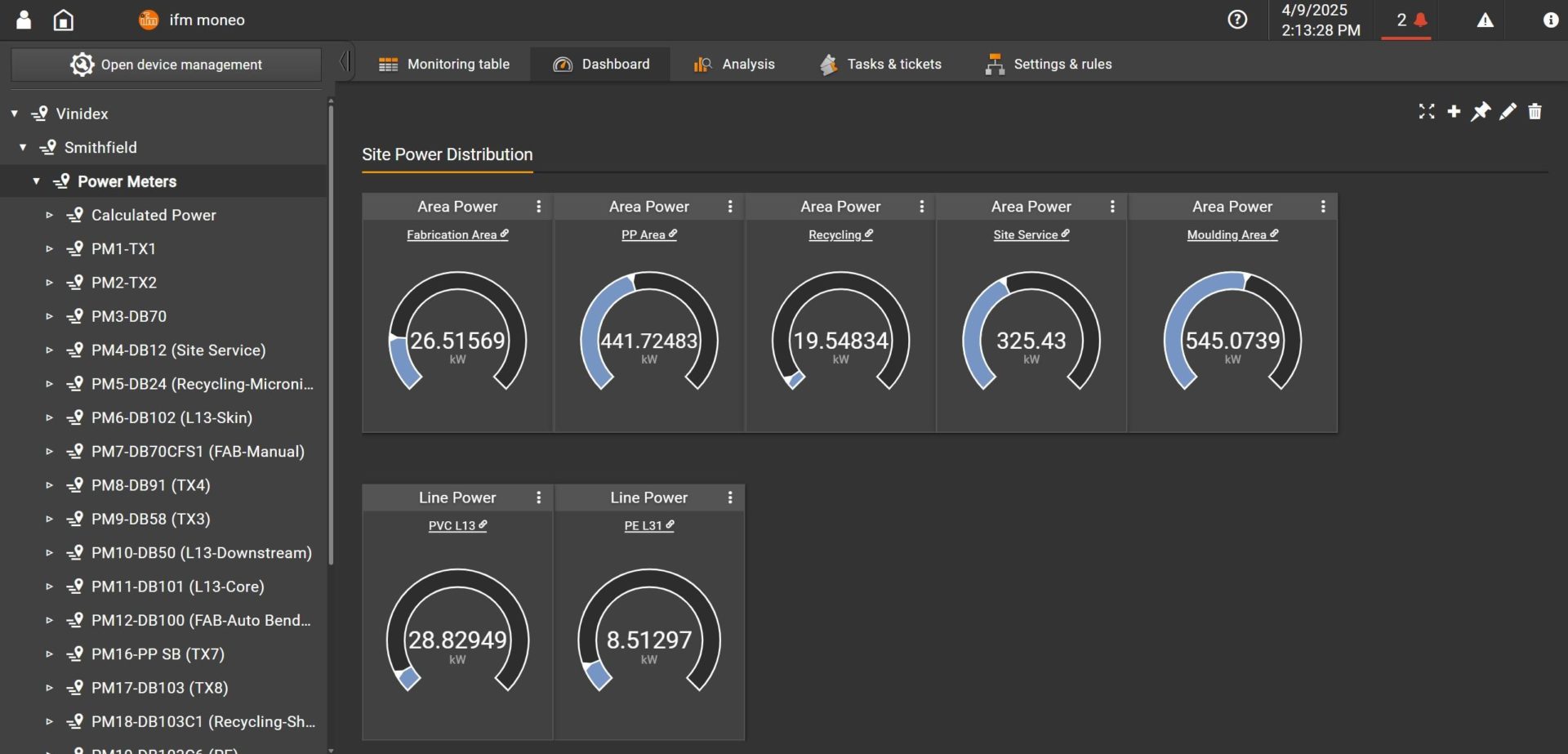The height and width of the screenshot is (754, 1568).
Task: Expand the PM1-TX1 tree node
Action: [x=49, y=248]
